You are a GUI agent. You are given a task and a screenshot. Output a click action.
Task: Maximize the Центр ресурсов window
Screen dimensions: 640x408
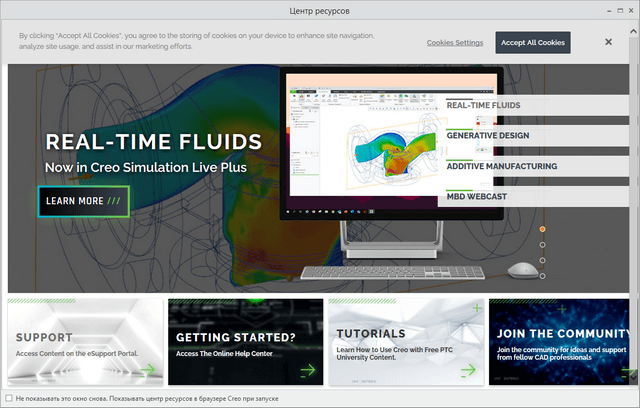click(620, 11)
